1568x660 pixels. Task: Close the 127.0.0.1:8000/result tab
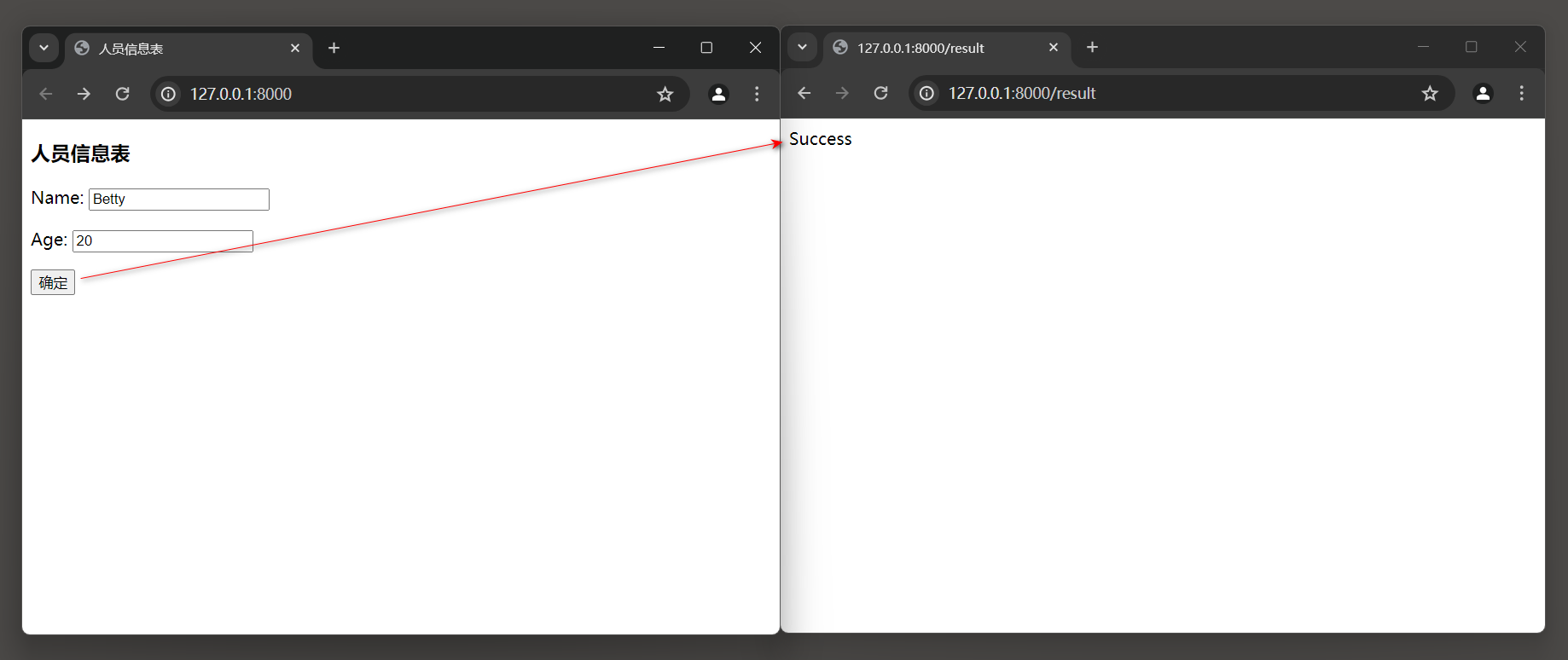1054,47
